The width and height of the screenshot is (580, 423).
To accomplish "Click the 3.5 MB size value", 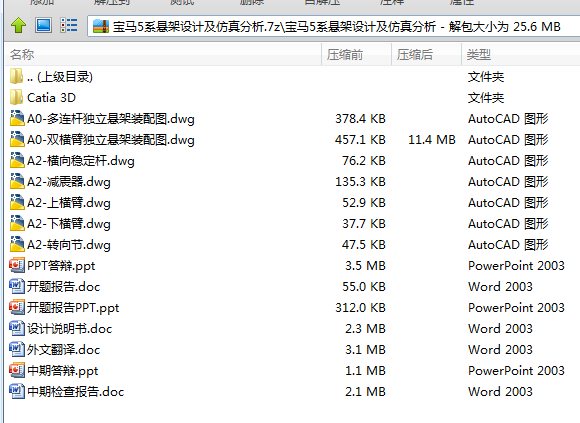I will tap(365, 266).
